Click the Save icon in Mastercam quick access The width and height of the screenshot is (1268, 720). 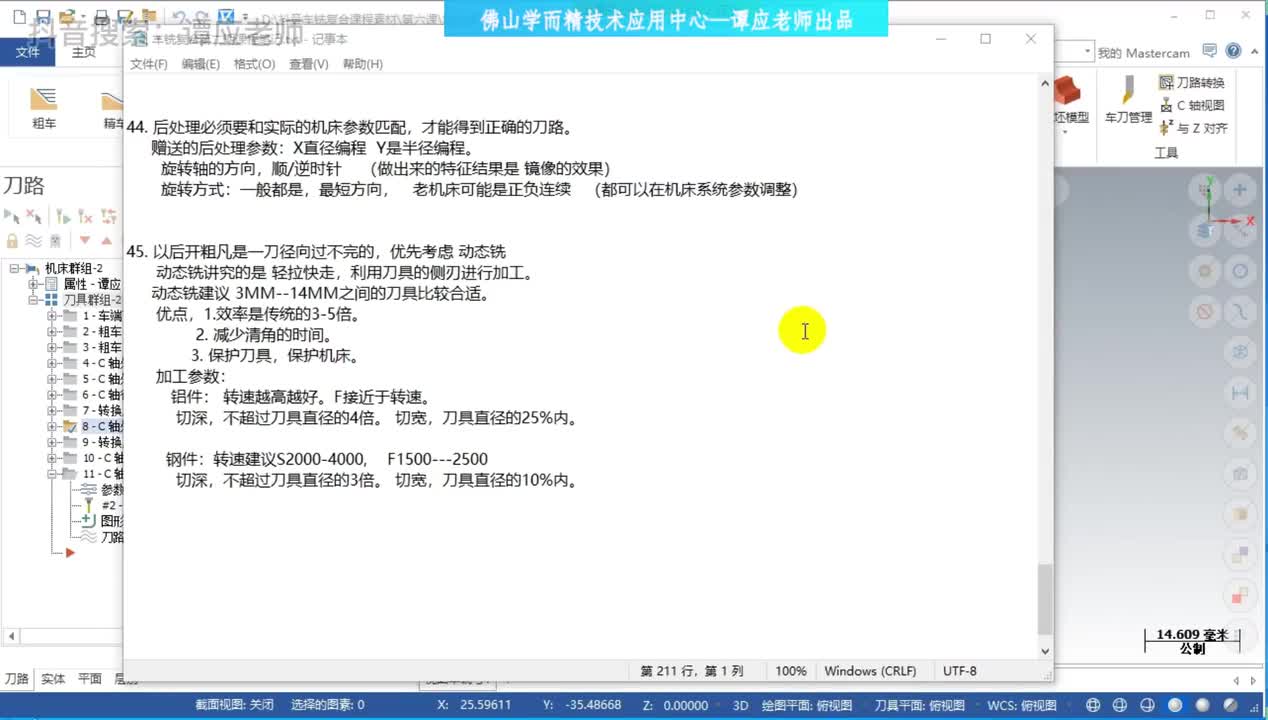click(x=42, y=17)
